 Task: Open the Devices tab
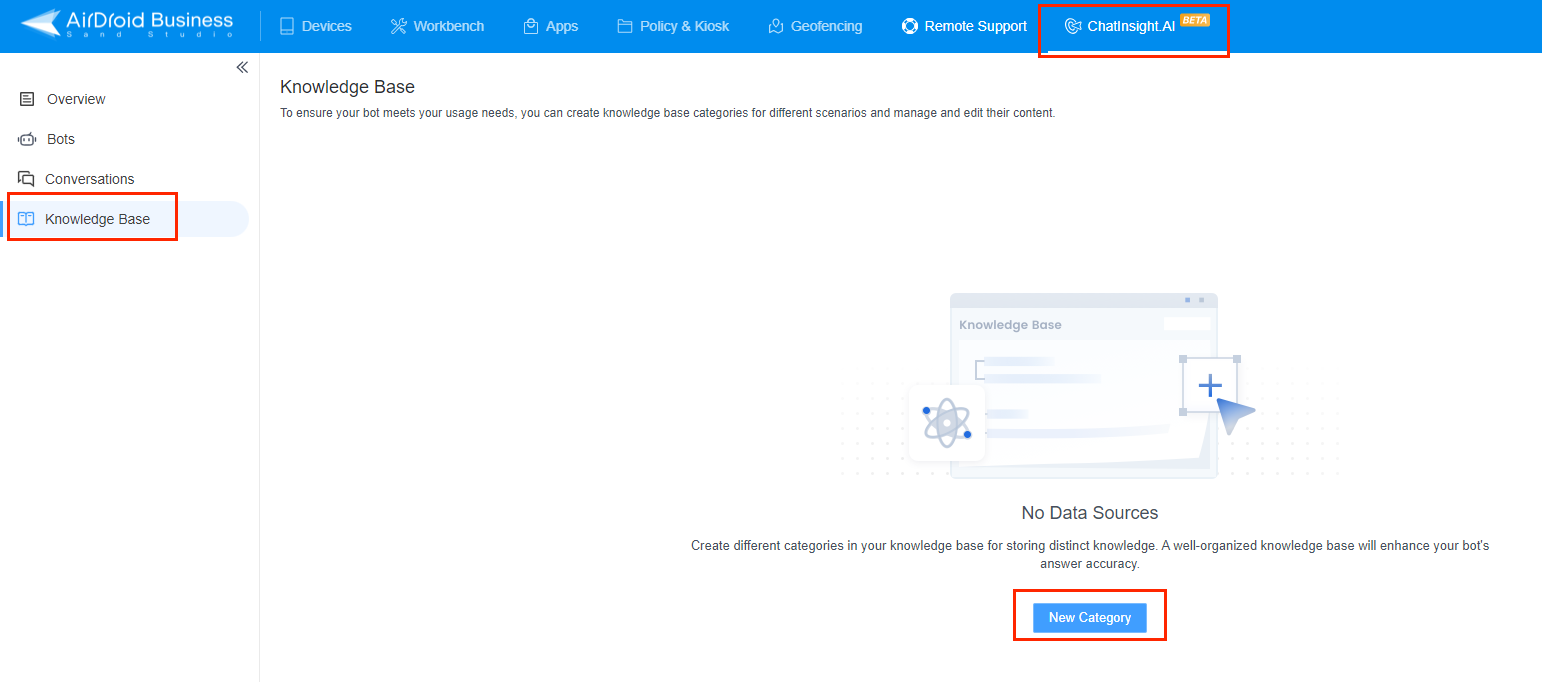[315, 26]
